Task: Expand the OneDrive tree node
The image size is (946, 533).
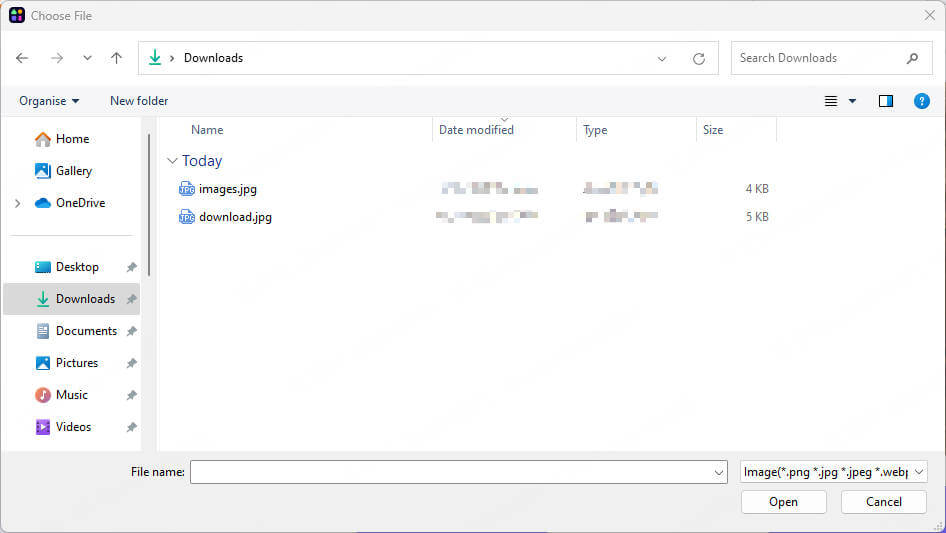Action: click(x=17, y=203)
